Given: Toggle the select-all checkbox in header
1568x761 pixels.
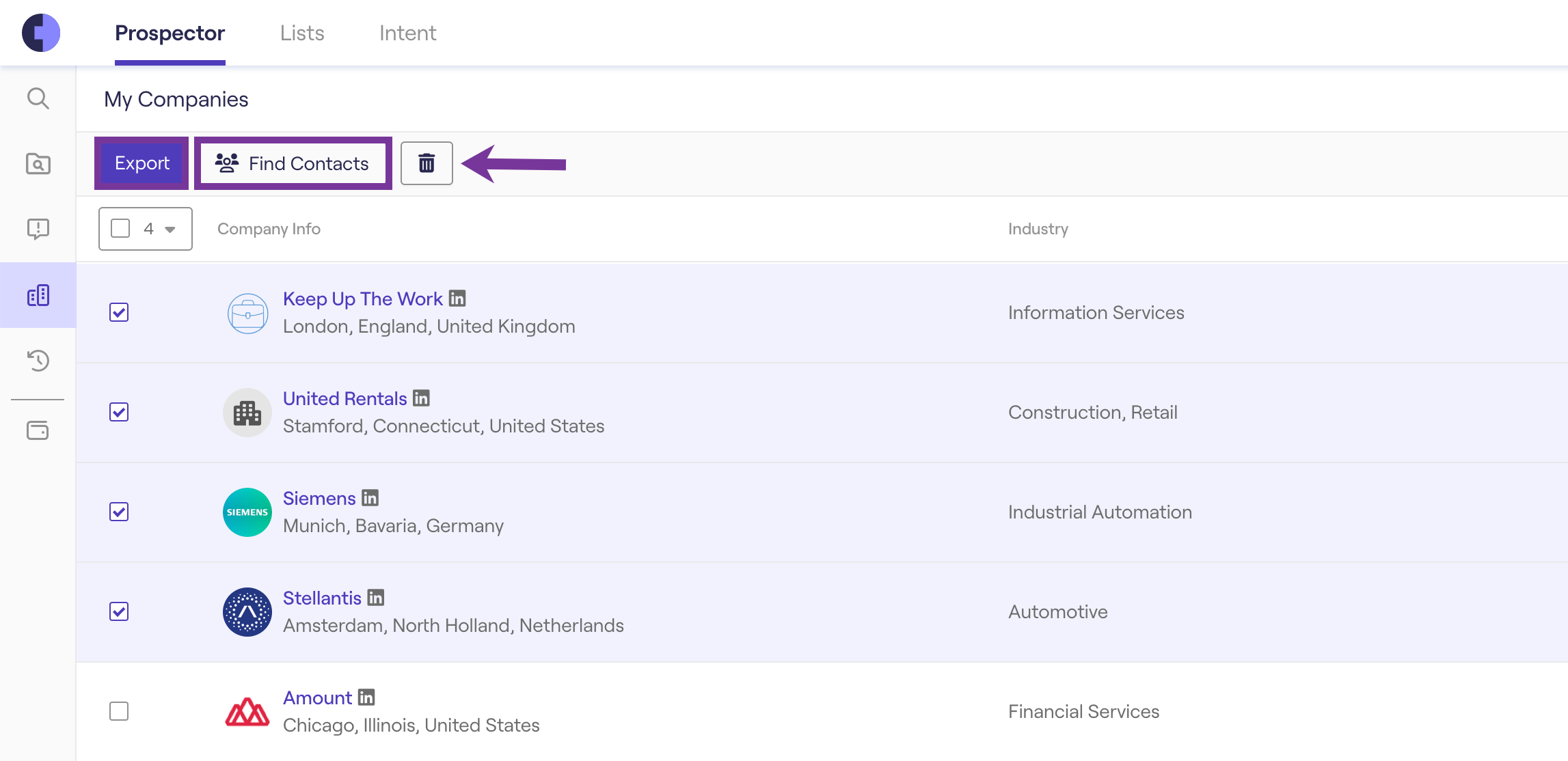Looking at the screenshot, I should click(120, 228).
